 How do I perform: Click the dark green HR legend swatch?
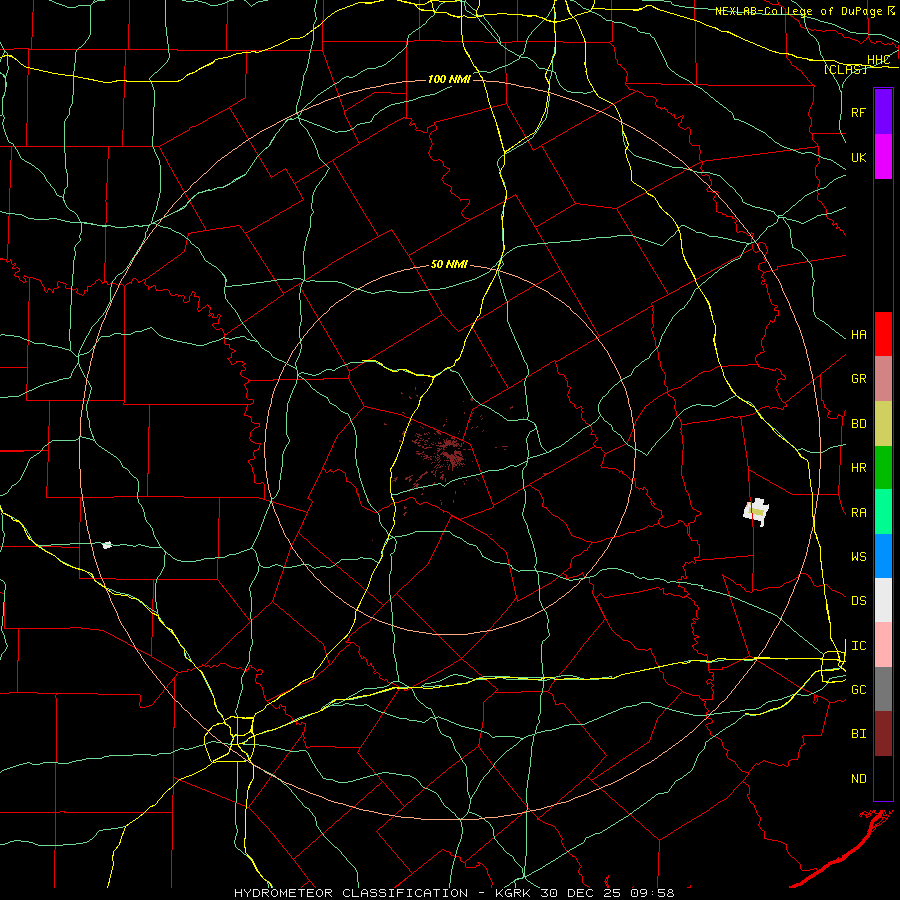883,468
